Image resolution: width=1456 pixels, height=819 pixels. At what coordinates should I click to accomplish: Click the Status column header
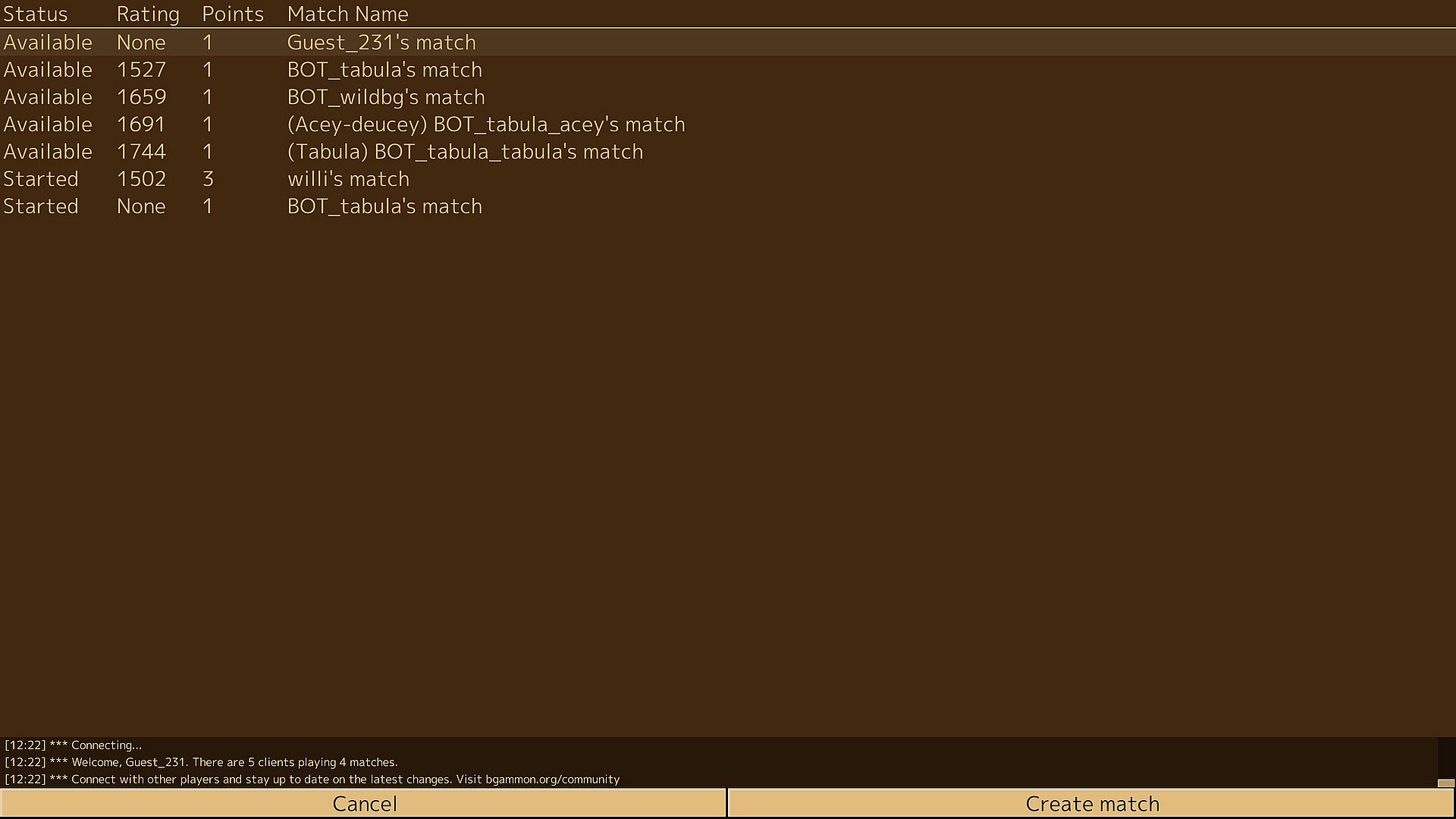tap(36, 14)
